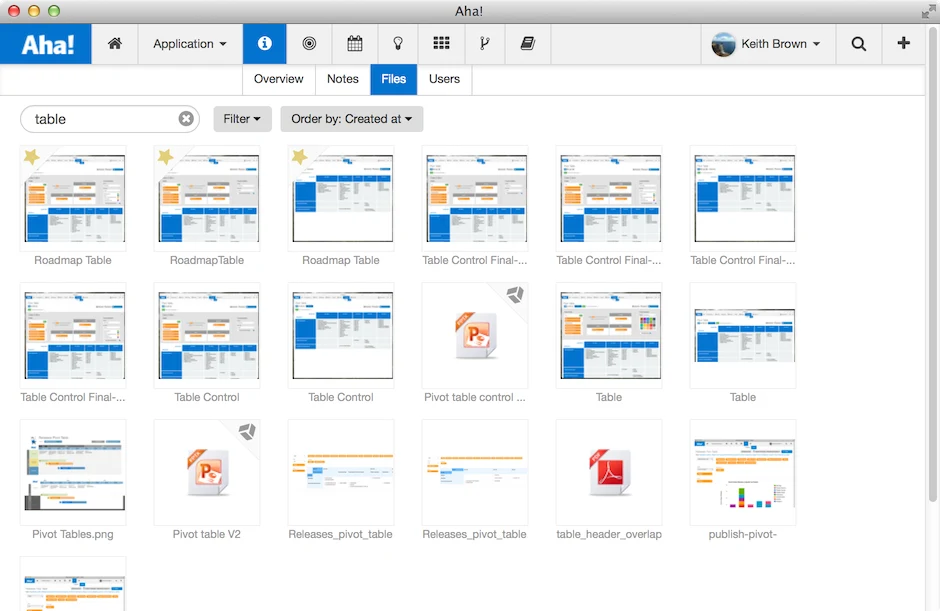Viewport: 940px width, 611px height.
Task: Open the publish-pivot- thumbnail
Action: [743, 472]
